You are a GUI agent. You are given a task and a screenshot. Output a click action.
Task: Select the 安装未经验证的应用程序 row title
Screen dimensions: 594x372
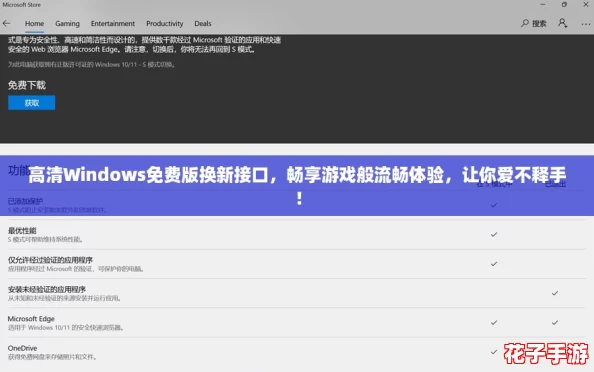point(47,289)
